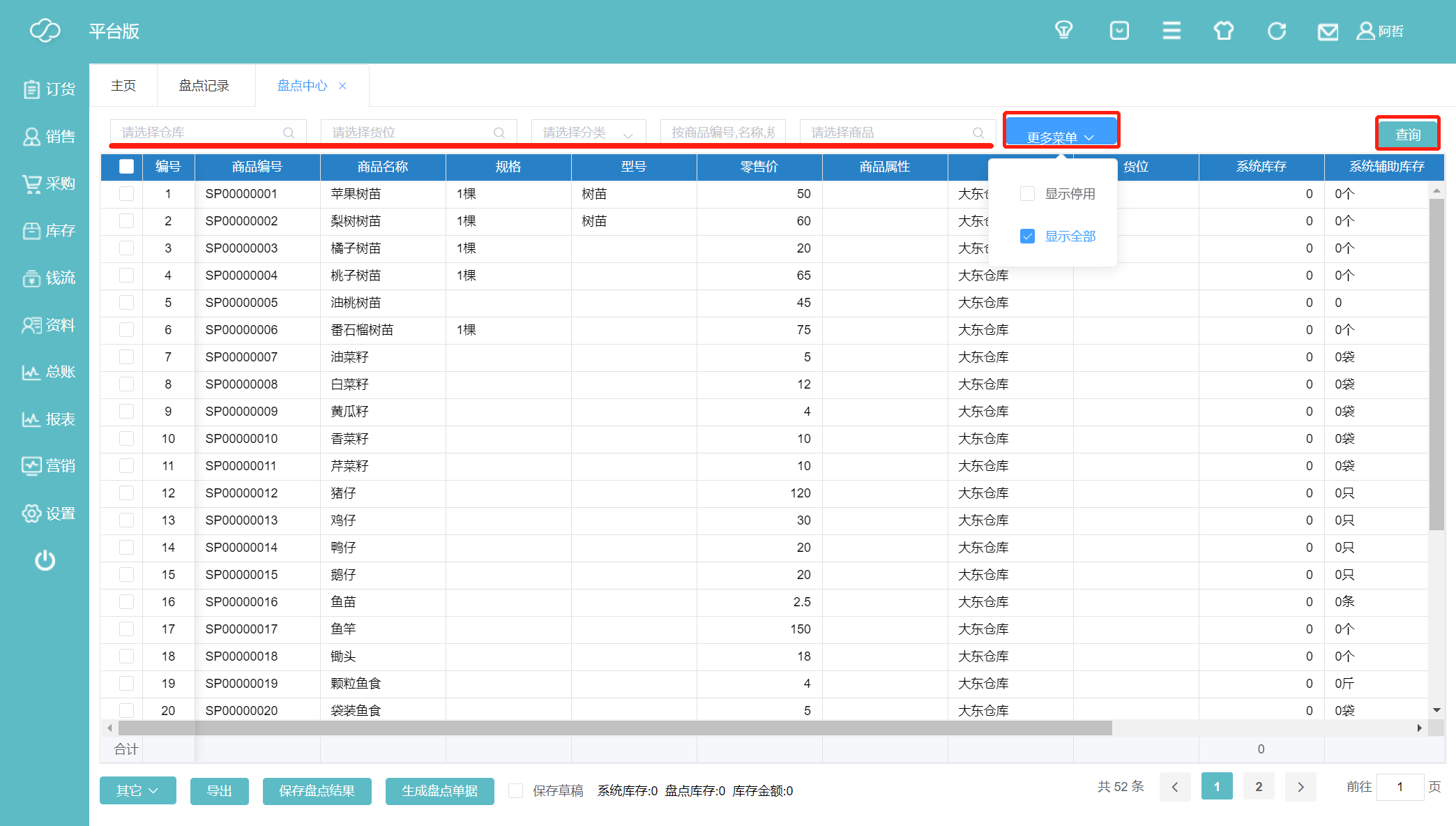
Task: Open 报表 reports in sidebar
Action: (49, 419)
